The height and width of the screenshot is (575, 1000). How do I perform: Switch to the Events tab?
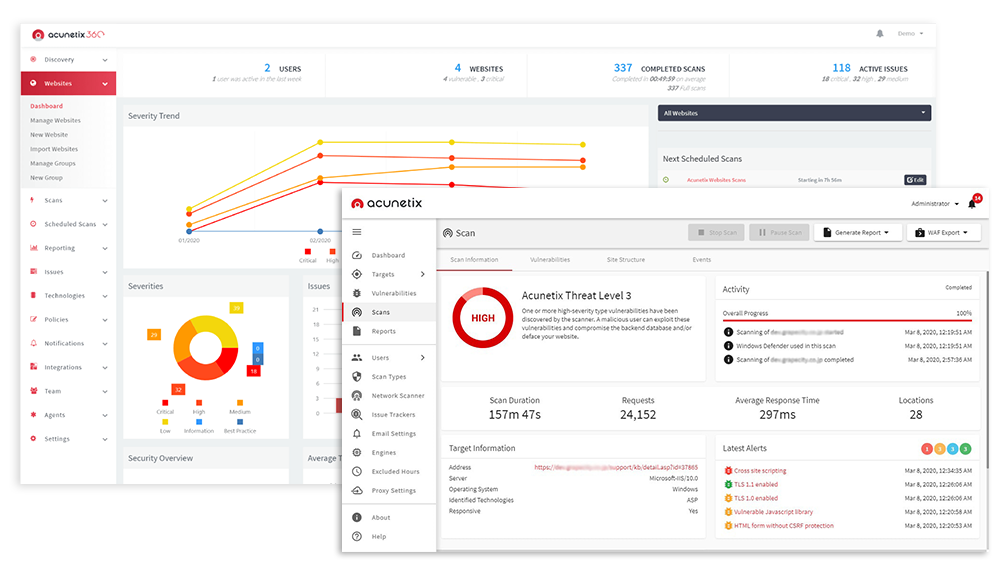(x=702, y=260)
